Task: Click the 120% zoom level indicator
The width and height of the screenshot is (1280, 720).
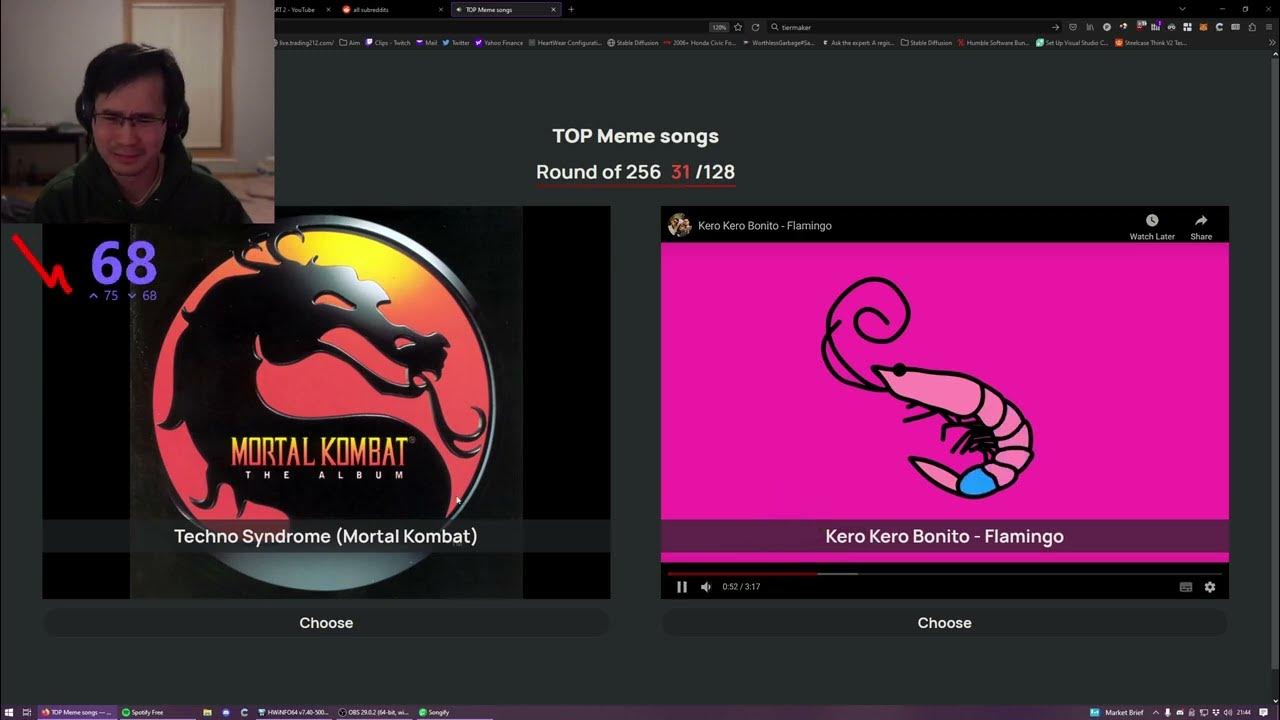Action: click(719, 27)
